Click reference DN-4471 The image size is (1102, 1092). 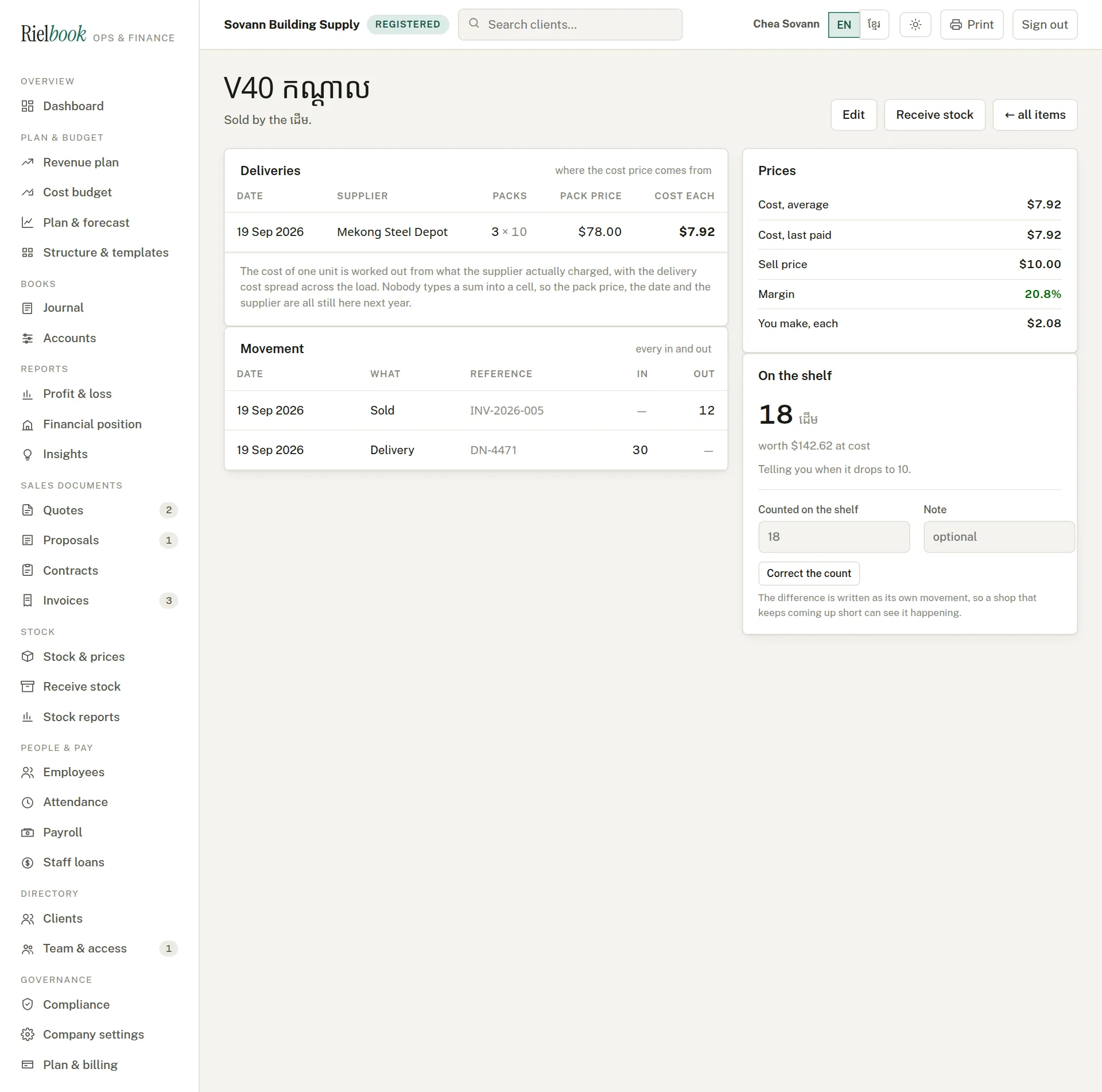click(494, 450)
